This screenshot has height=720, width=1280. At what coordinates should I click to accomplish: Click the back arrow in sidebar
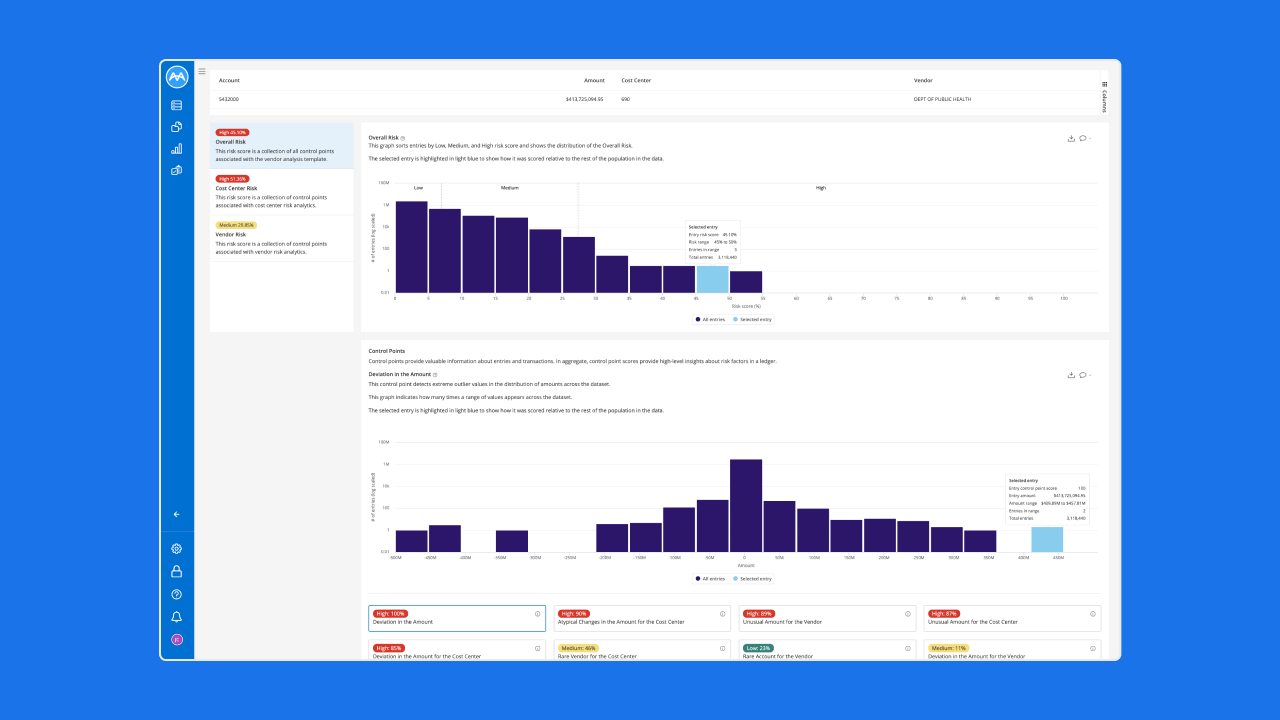177,514
